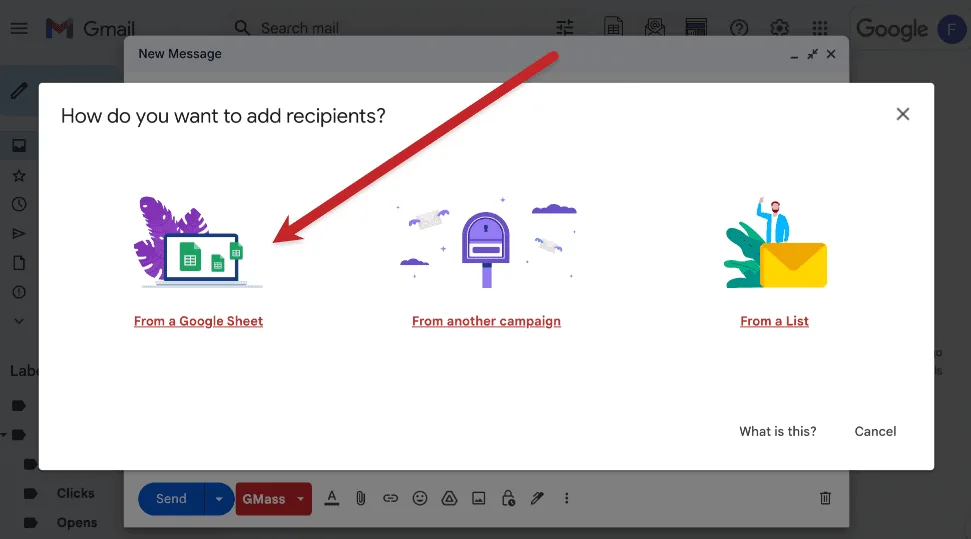Screen dimensions: 971x539
Task: Click the attach files paperclip icon
Action: click(361, 498)
